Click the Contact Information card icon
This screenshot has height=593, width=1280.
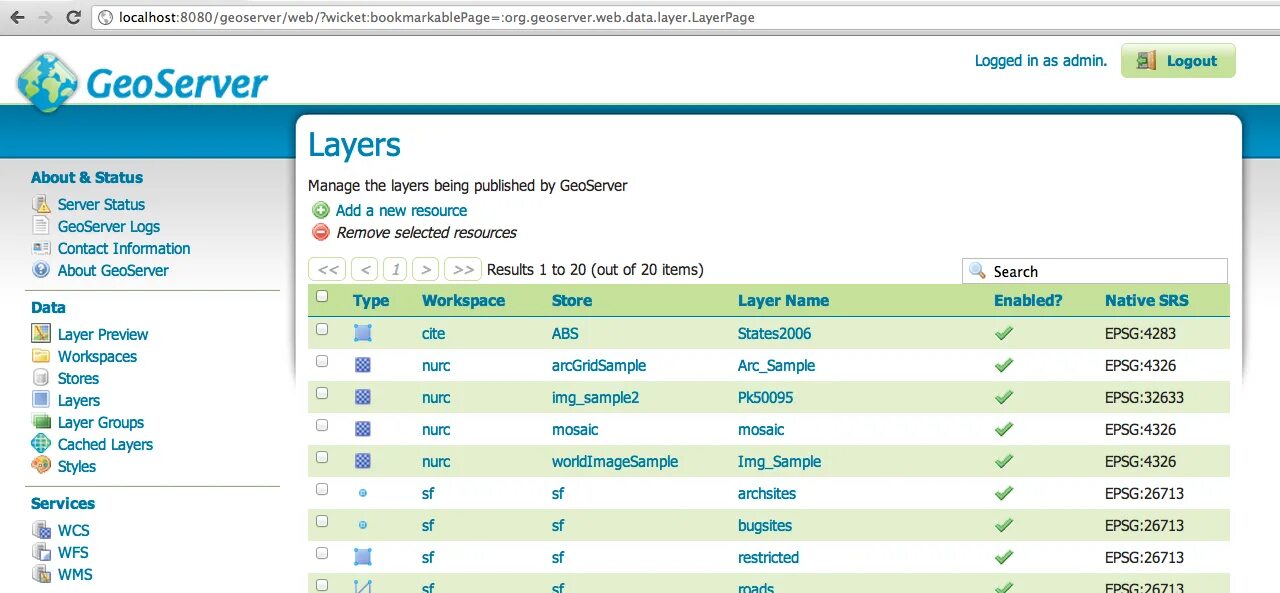coord(41,248)
